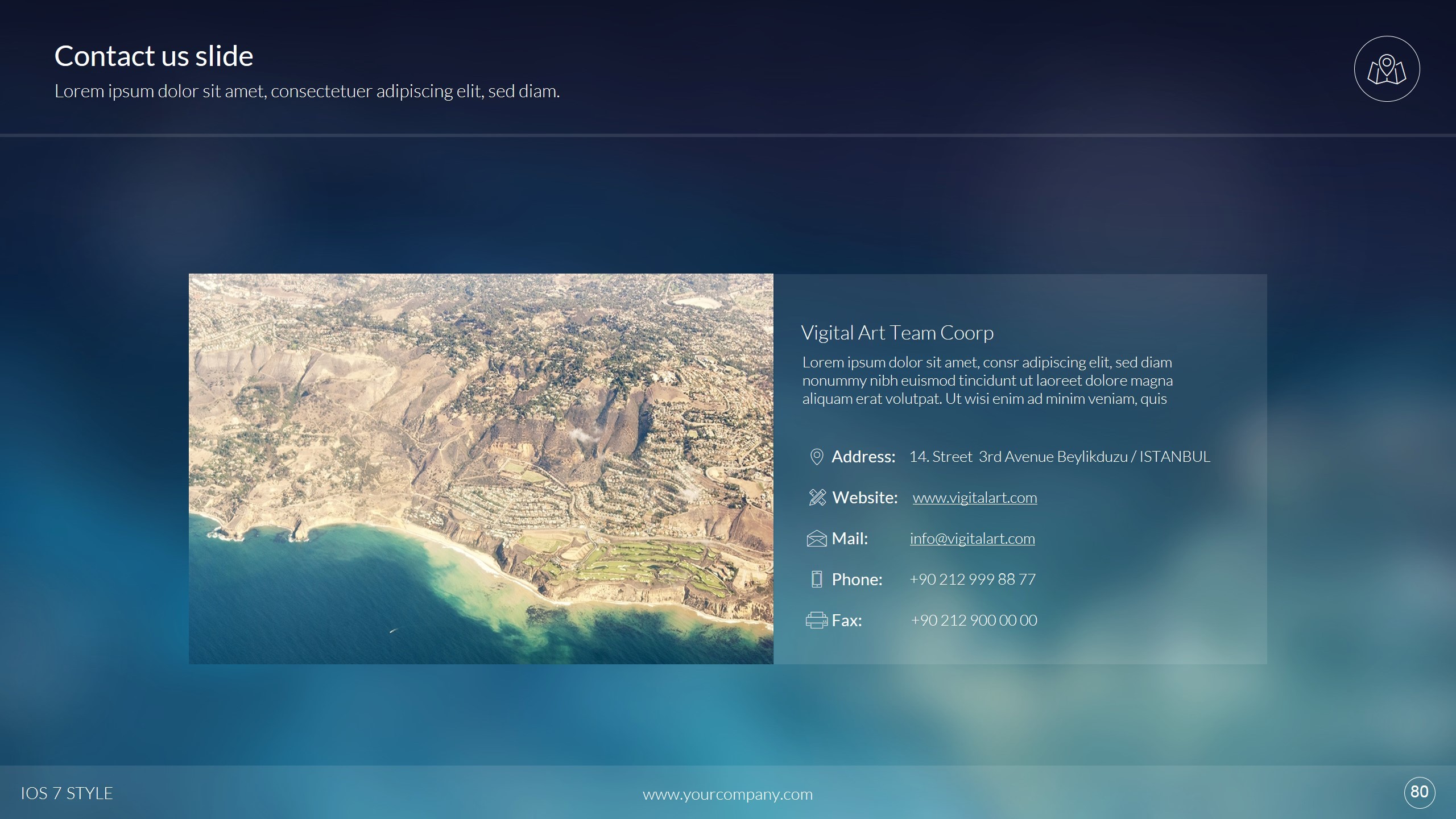Click the slide number 80 badge
The width and height of the screenshot is (1456, 819).
click(1419, 792)
